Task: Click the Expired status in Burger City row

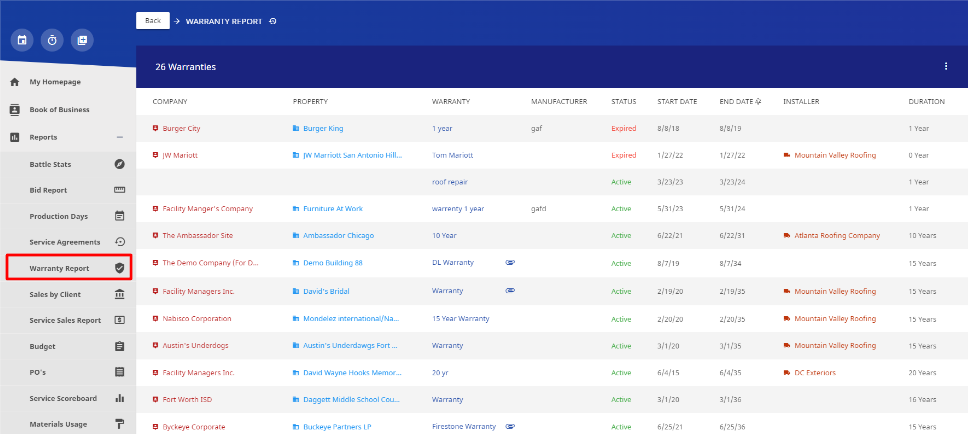Action: pyautogui.click(x=624, y=128)
